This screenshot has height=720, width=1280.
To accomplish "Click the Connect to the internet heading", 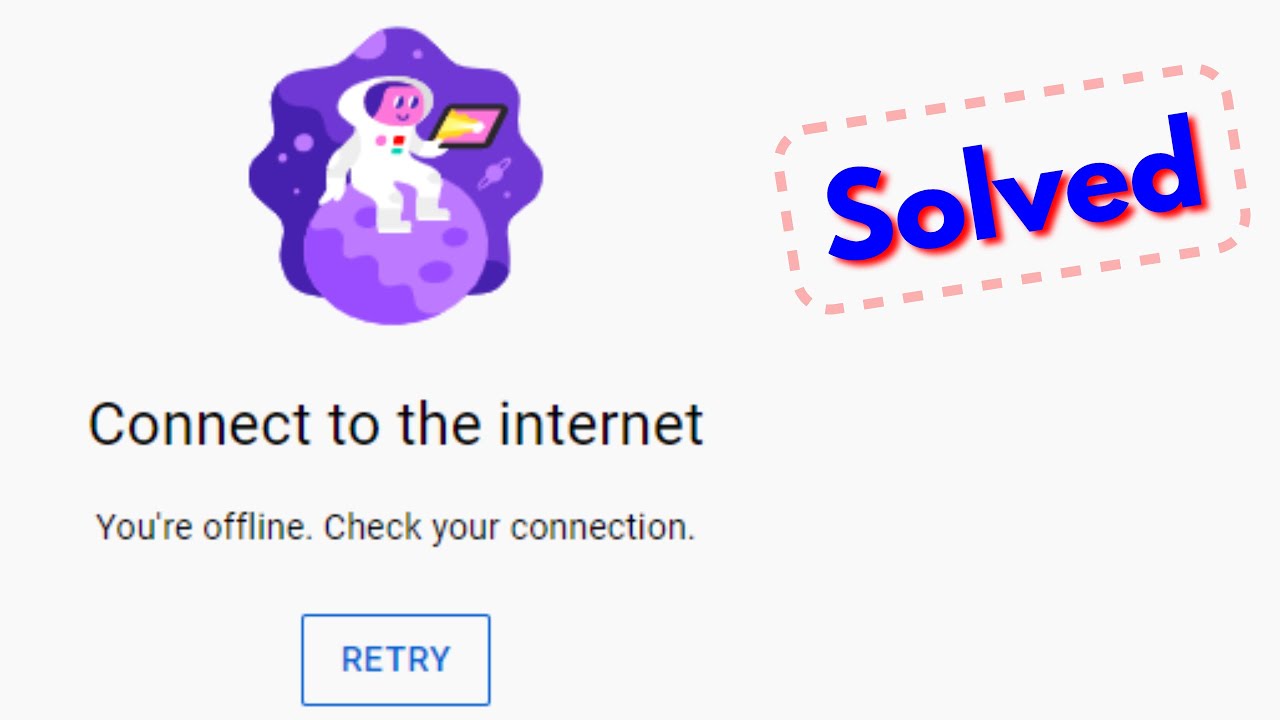I will 396,426.
